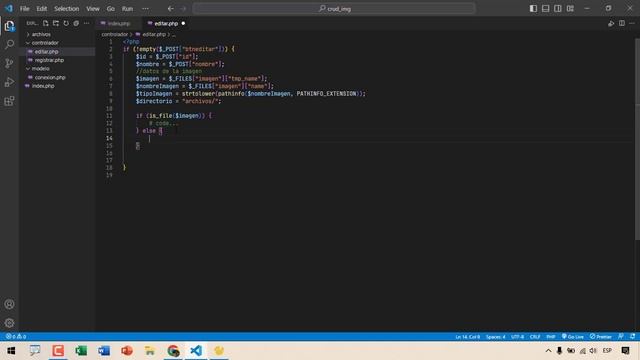Image resolution: width=640 pixels, height=360 pixels.
Task: Go back in navigation history
Action: [x=170, y=9]
